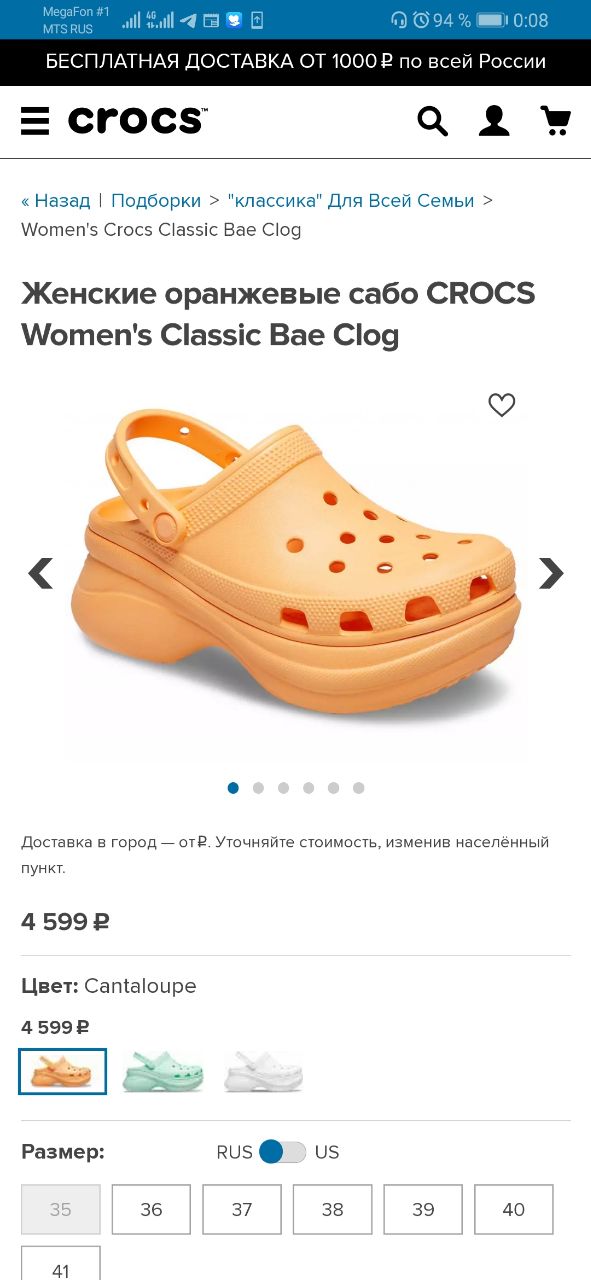The width and height of the screenshot is (591, 1280).
Task: Show next product photo with right arrow
Action: (551, 573)
